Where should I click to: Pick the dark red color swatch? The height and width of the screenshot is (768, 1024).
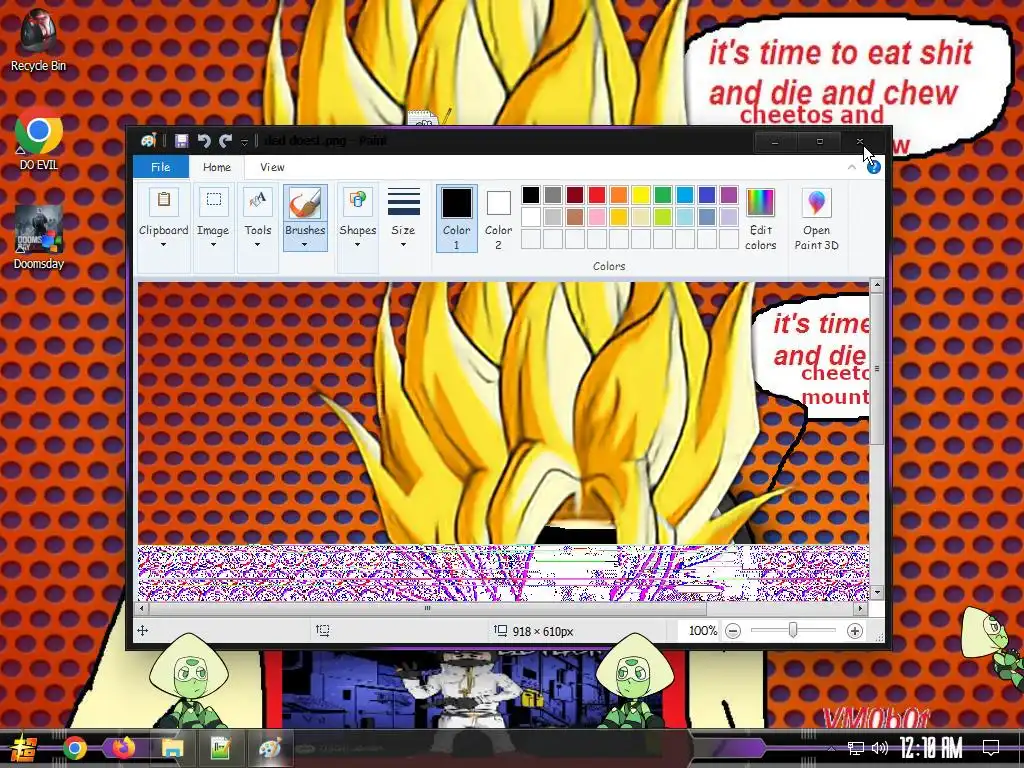[575, 195]
